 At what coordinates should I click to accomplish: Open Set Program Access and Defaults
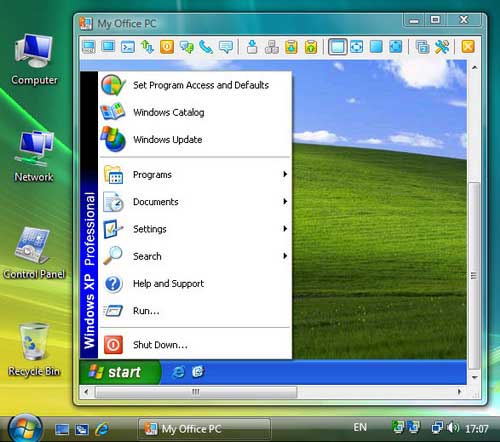(195, 85)
